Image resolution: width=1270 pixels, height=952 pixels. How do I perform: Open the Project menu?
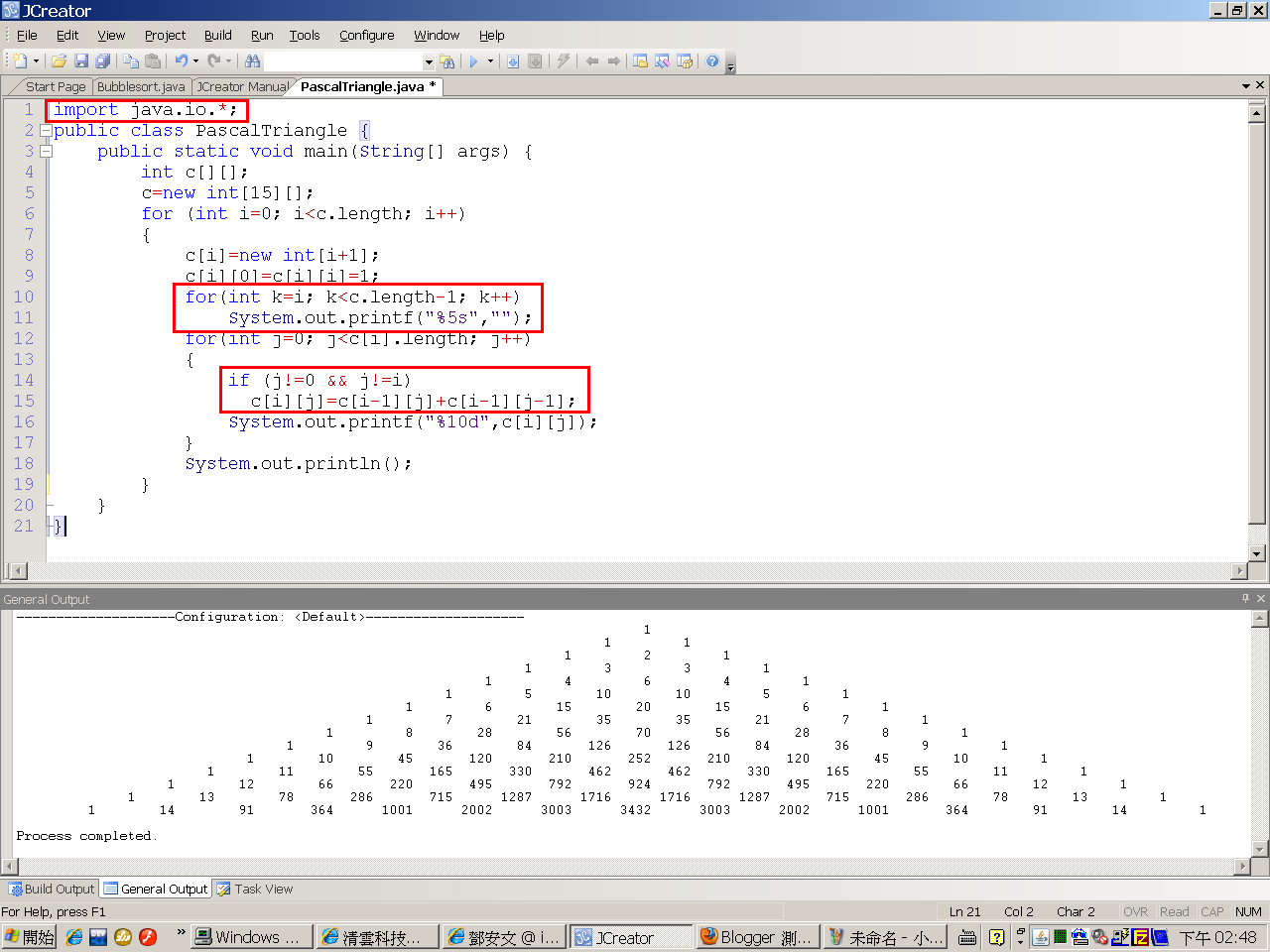point(165,35)
